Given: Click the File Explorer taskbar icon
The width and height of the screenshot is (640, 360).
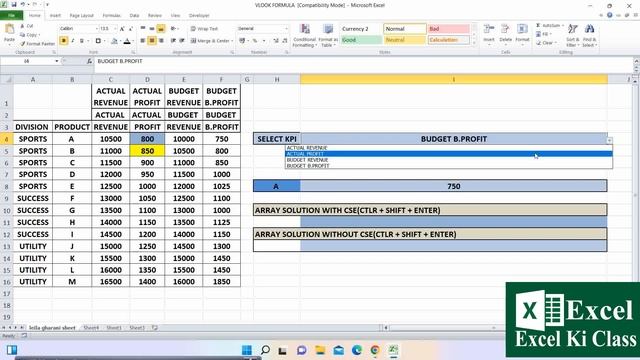Looking at the screenshot, I should [x=320, y=350].
